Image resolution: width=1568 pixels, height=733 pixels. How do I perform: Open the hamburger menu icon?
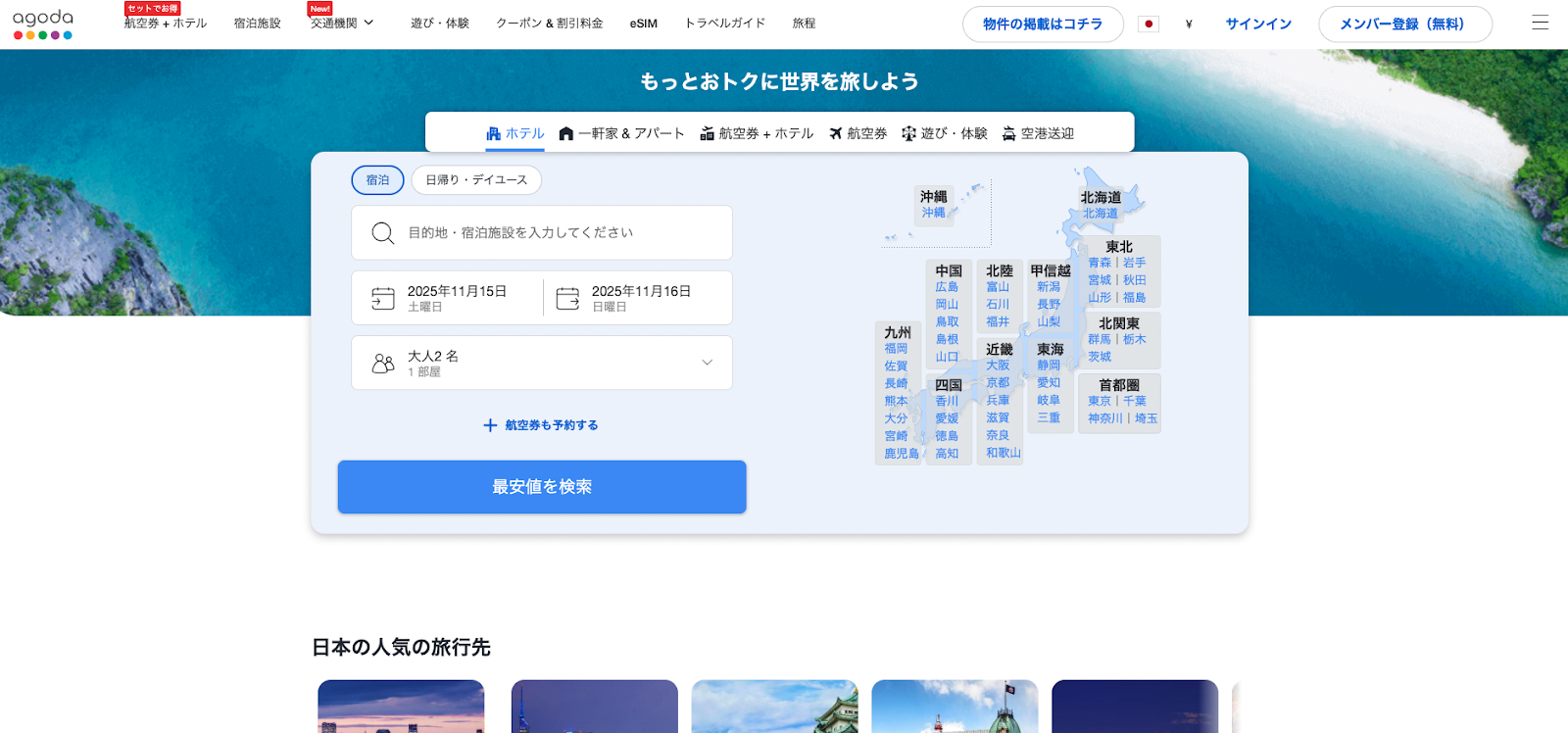1540,24
